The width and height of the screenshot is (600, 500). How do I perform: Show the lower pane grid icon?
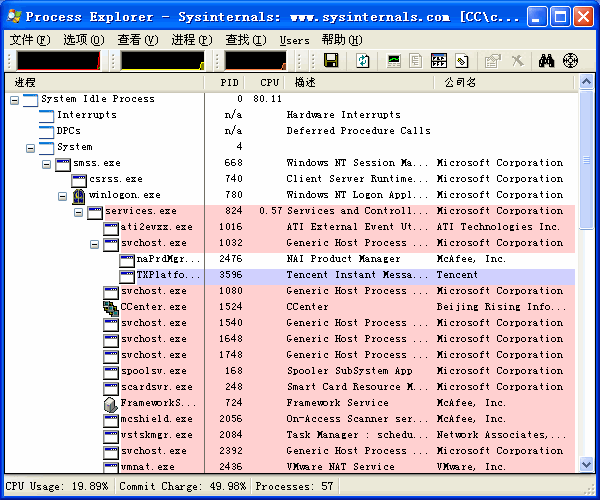pos(439,60)
